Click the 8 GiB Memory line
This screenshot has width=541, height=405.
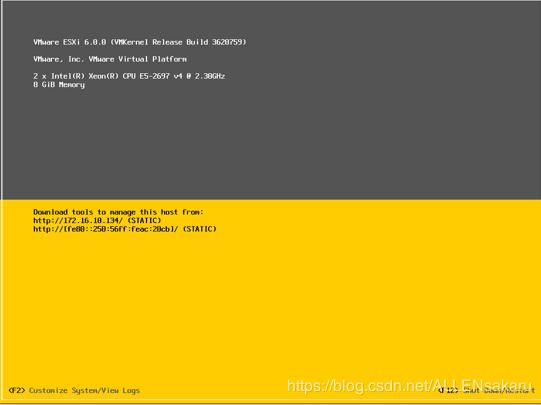point(59,85)
